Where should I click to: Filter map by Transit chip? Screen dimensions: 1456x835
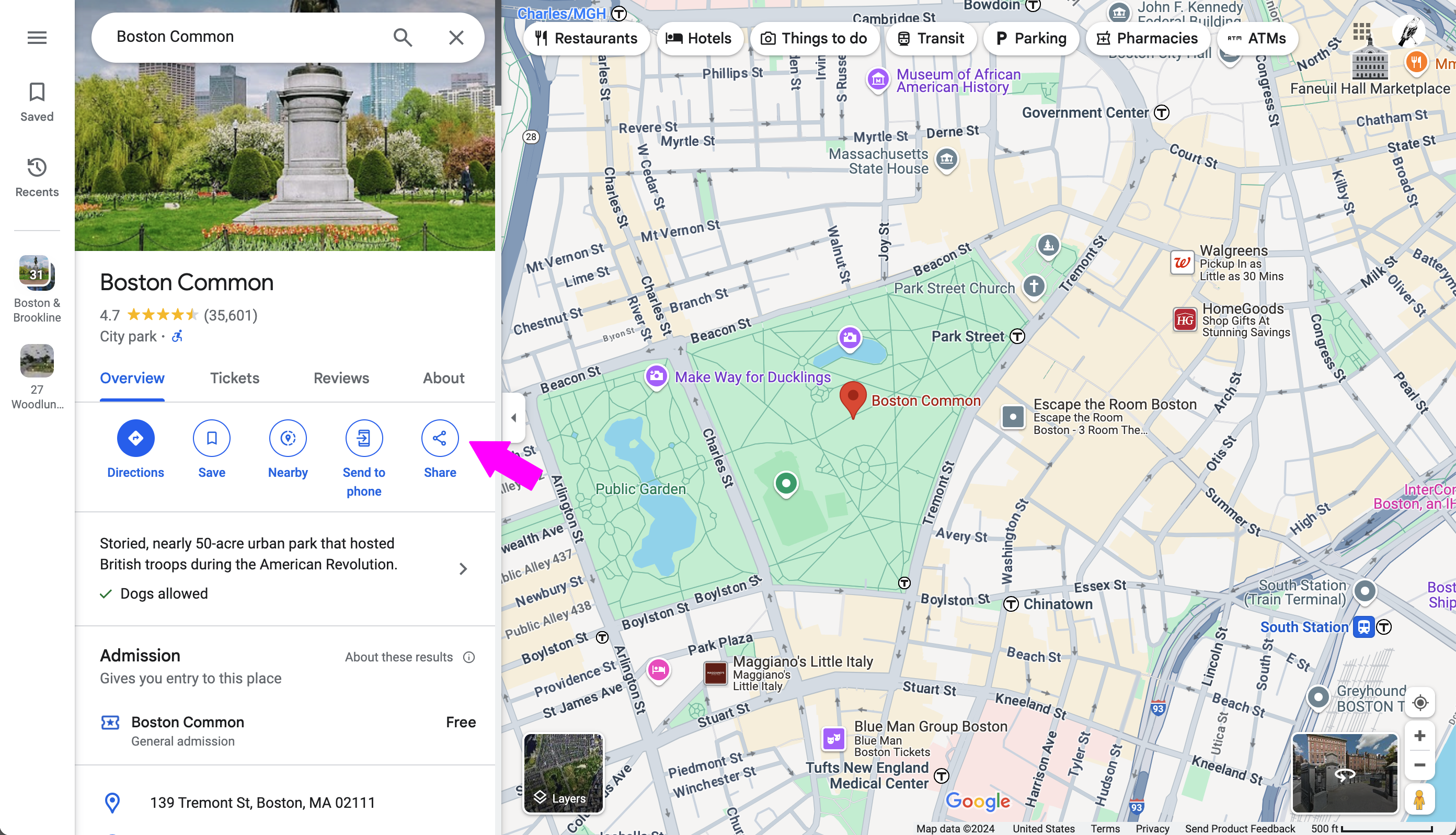931,38
